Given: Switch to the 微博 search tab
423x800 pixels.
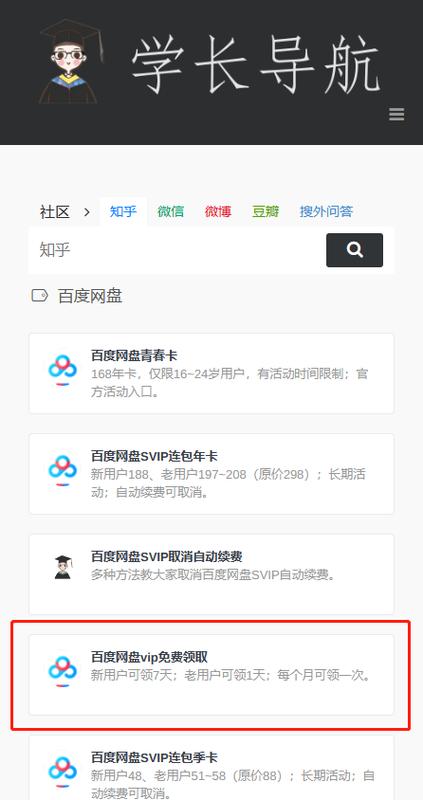Looking at the screenshot, I should pos(218,211).
